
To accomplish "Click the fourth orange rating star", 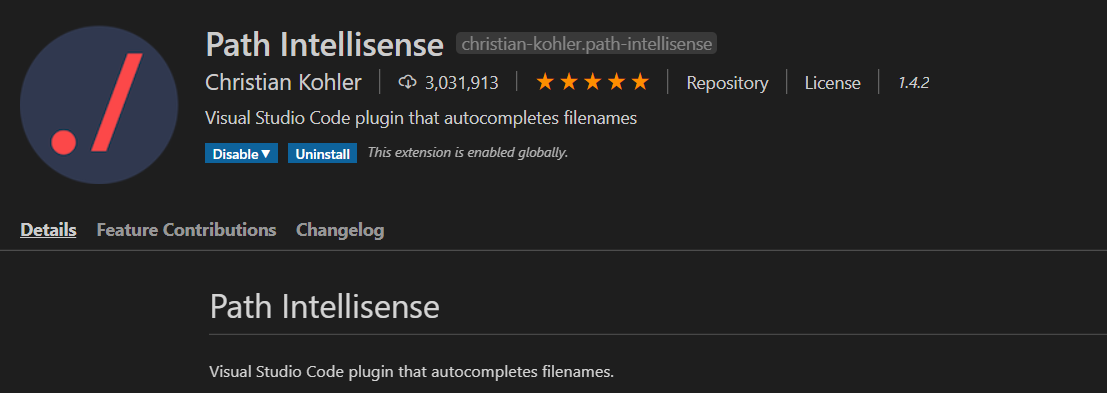I will tap(616, 83).
